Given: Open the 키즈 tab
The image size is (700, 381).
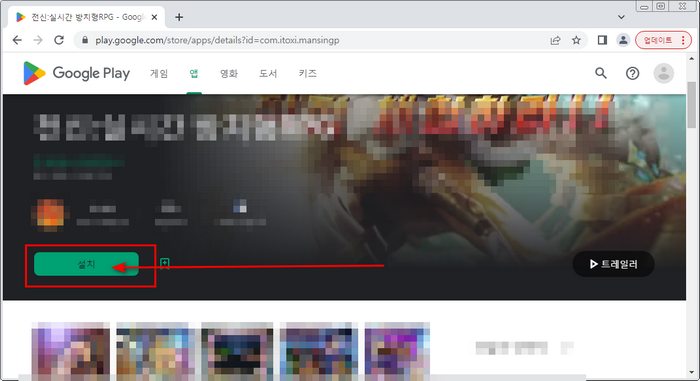Looking at the screenshot, I should coord(308,74).
